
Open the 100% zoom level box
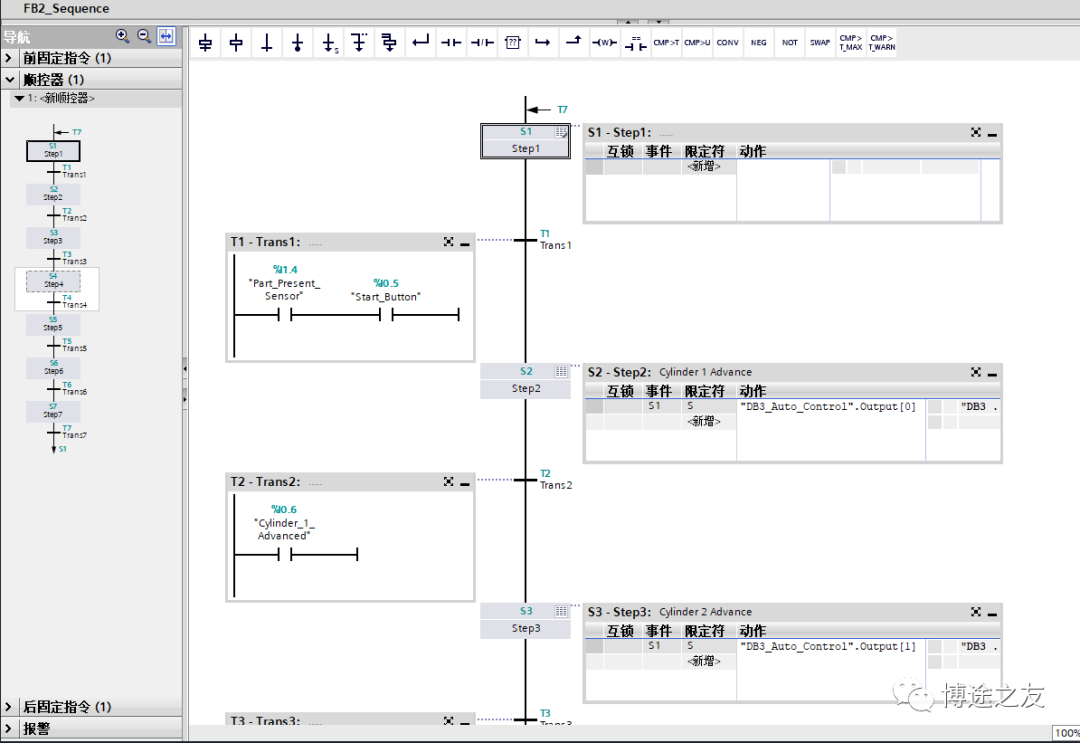coord(1066,733)
